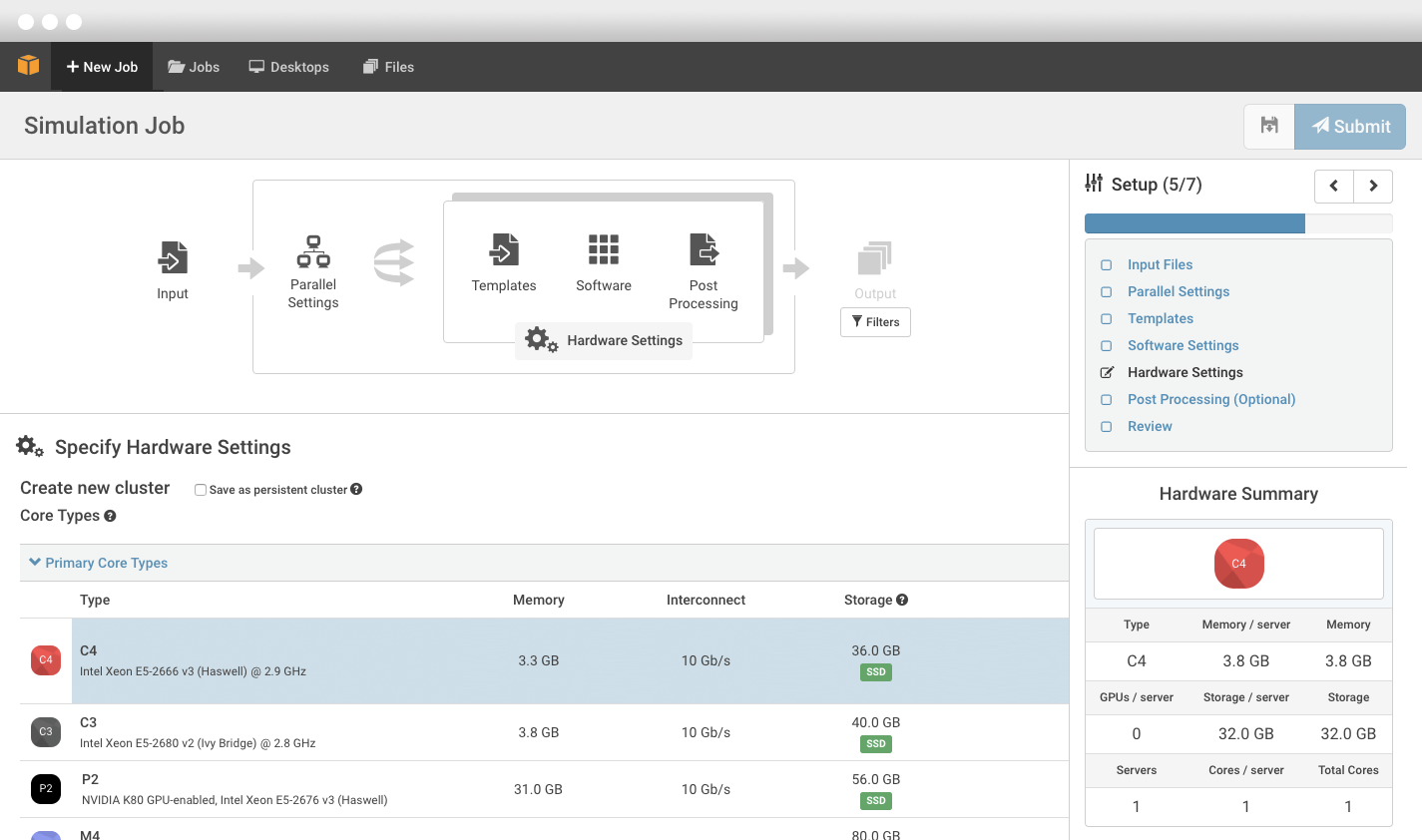Select the NVIDIA K80 GPU-enabled row
This screenshot has width=1422, height=840.
(544, 789)
